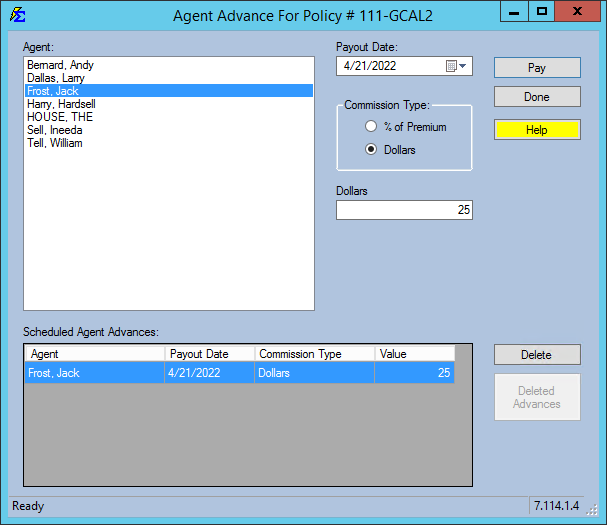Sort by the Commission Type column header

315,354
